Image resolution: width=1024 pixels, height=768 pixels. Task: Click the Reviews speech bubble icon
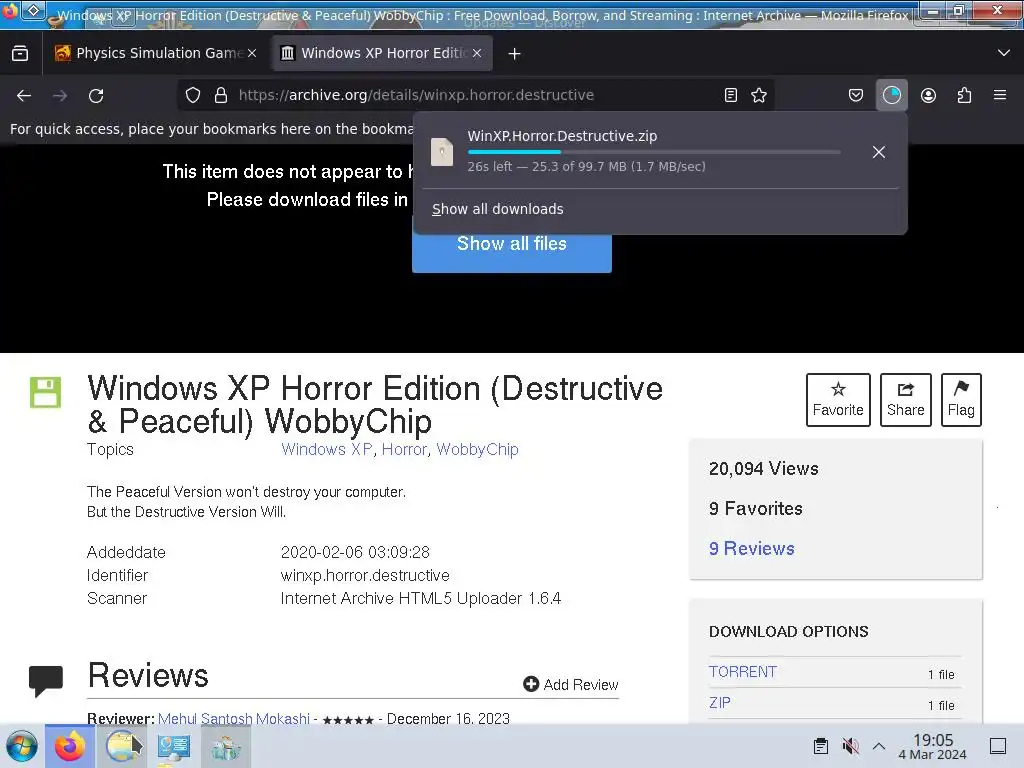tap(46, 681)
